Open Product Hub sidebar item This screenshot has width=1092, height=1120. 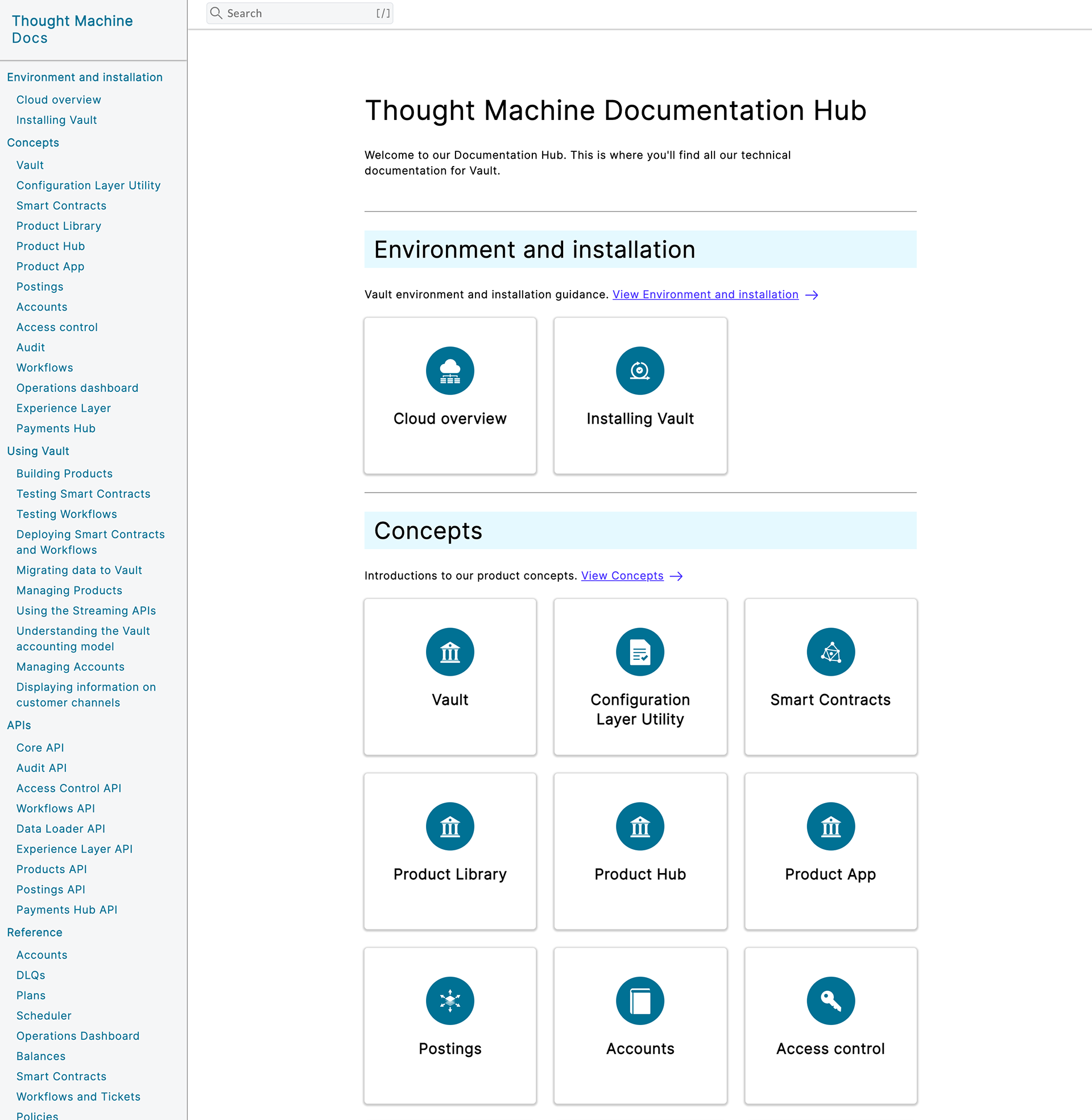tap(51, 246)
